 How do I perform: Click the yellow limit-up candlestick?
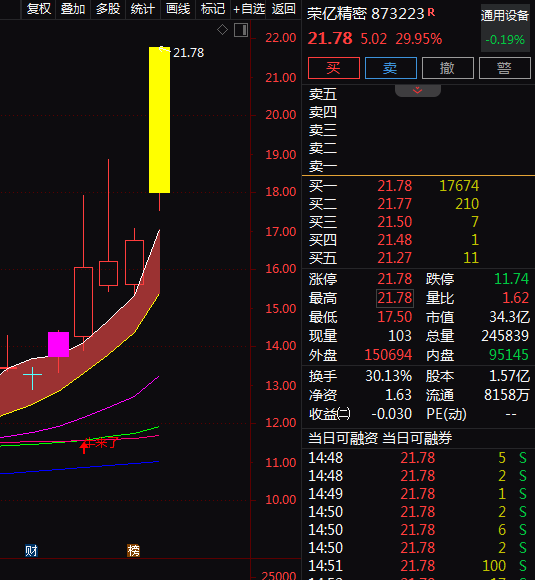click(159, 120)
